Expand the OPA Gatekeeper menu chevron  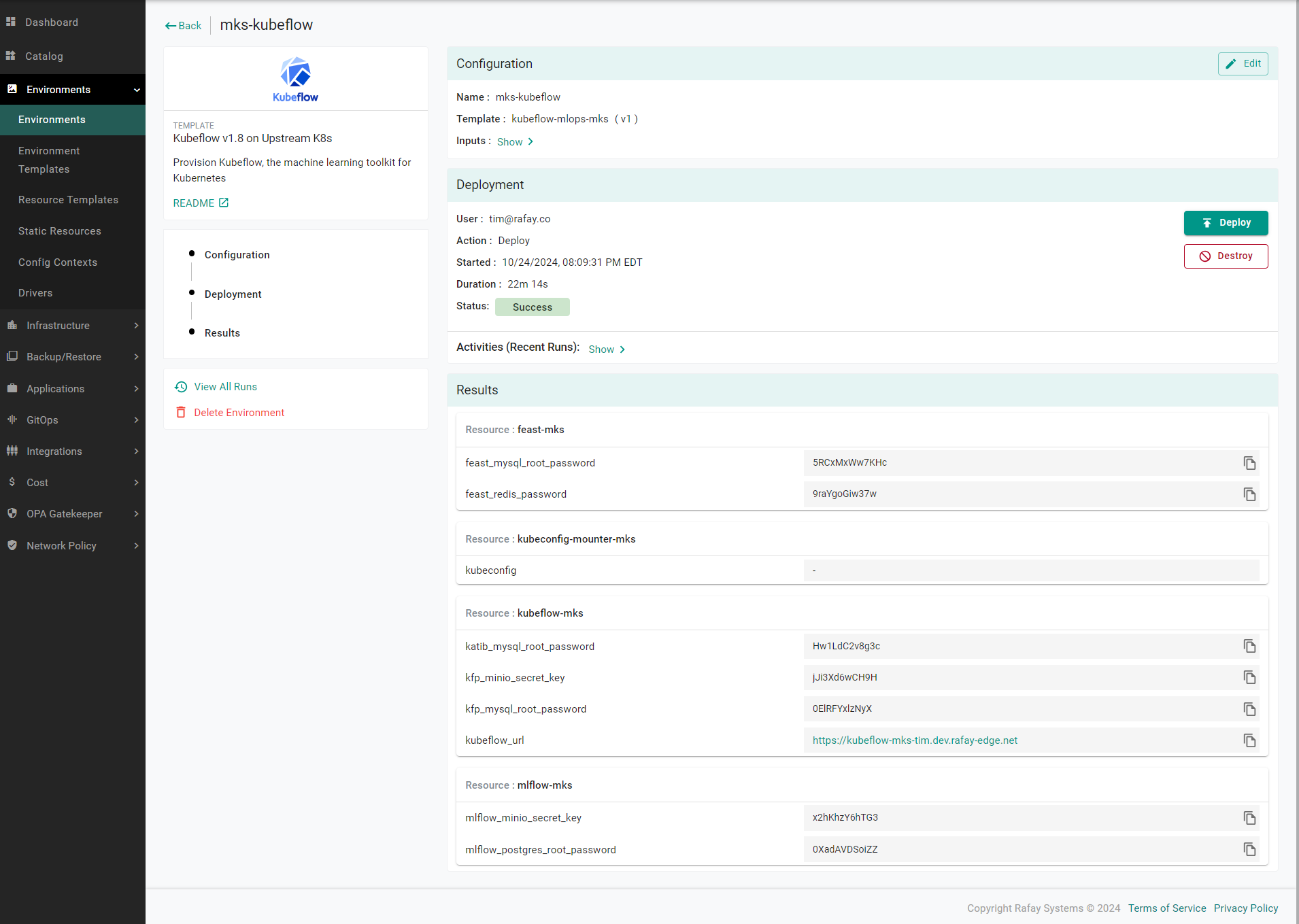point(137,514)
